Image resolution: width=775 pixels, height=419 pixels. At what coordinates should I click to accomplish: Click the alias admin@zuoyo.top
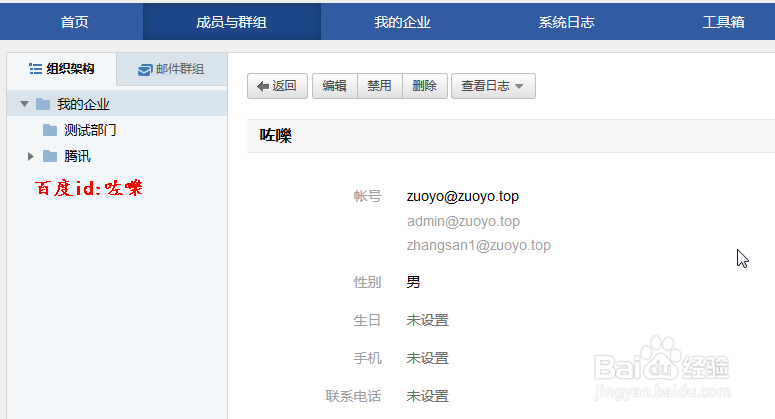point(463,221)
